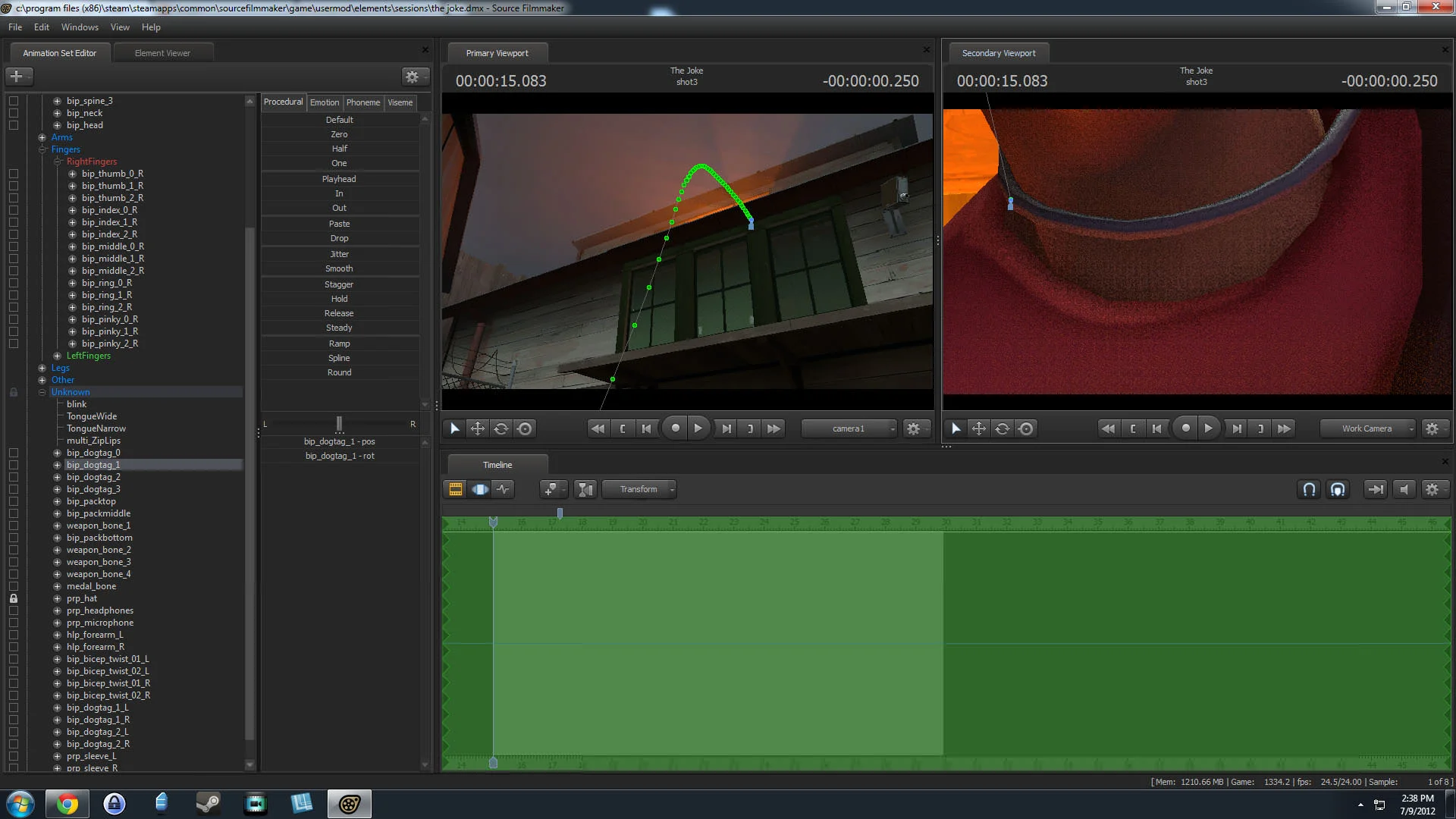The width and height of the screenshot is (1456, 819).
Task: Step to previous frame in primary viewport
Action: 646,428
